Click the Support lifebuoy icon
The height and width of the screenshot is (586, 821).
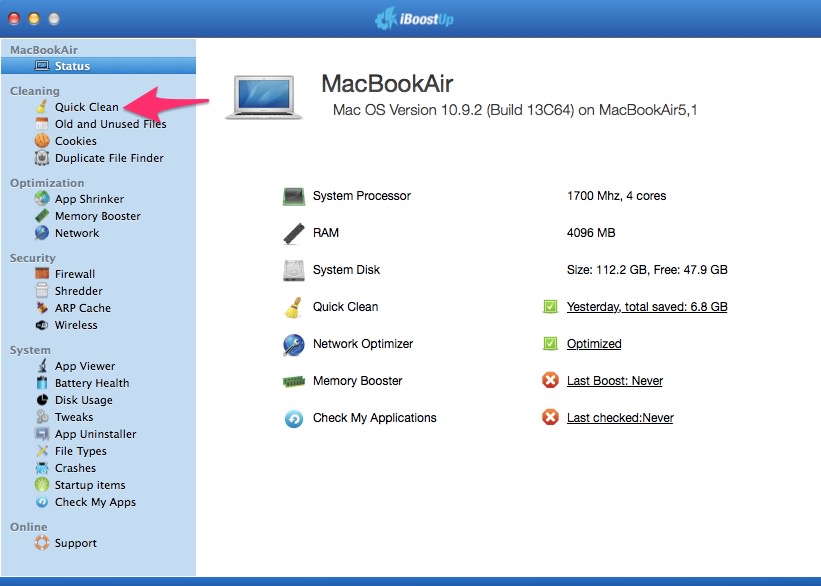(42, 543)
